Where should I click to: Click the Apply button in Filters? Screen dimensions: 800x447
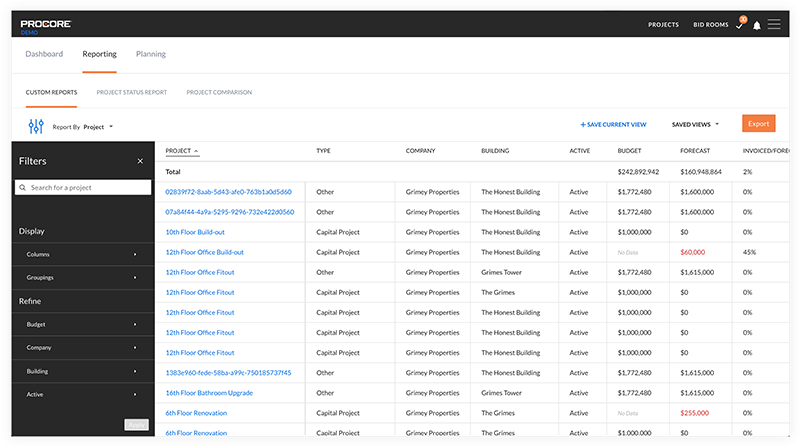click(x=136, y=425)
